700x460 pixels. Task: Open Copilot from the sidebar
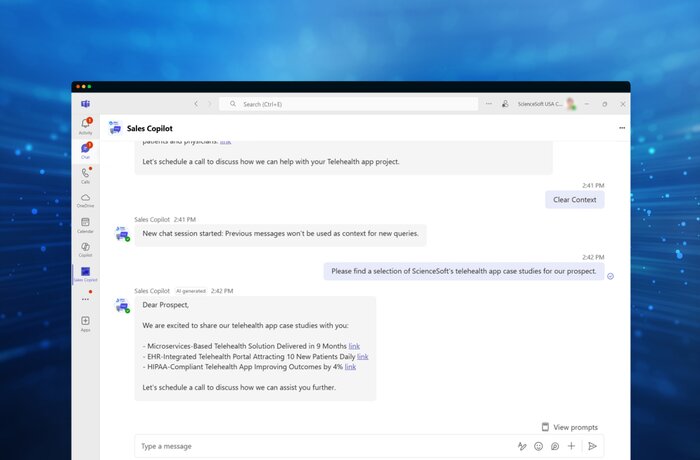[x=85, y=250]
